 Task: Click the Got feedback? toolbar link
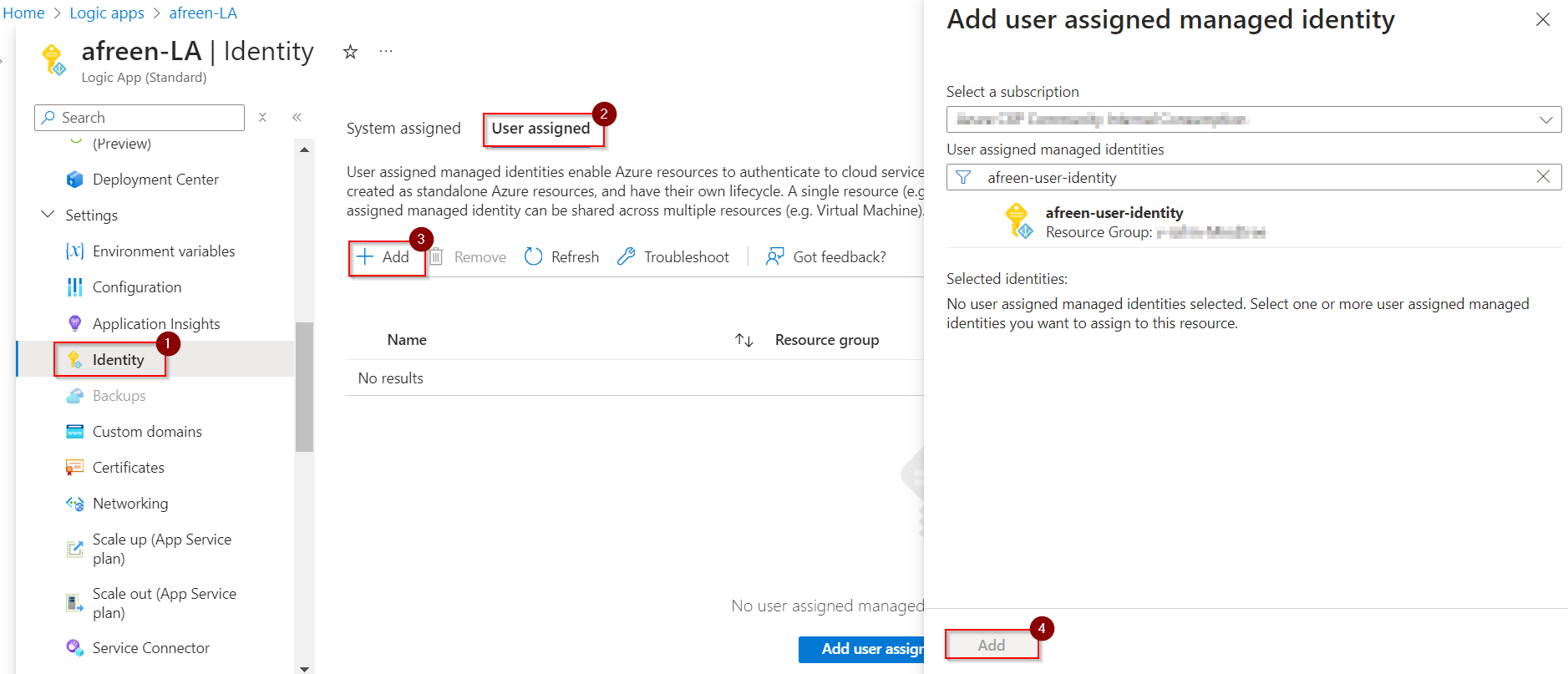click(825, 256)
